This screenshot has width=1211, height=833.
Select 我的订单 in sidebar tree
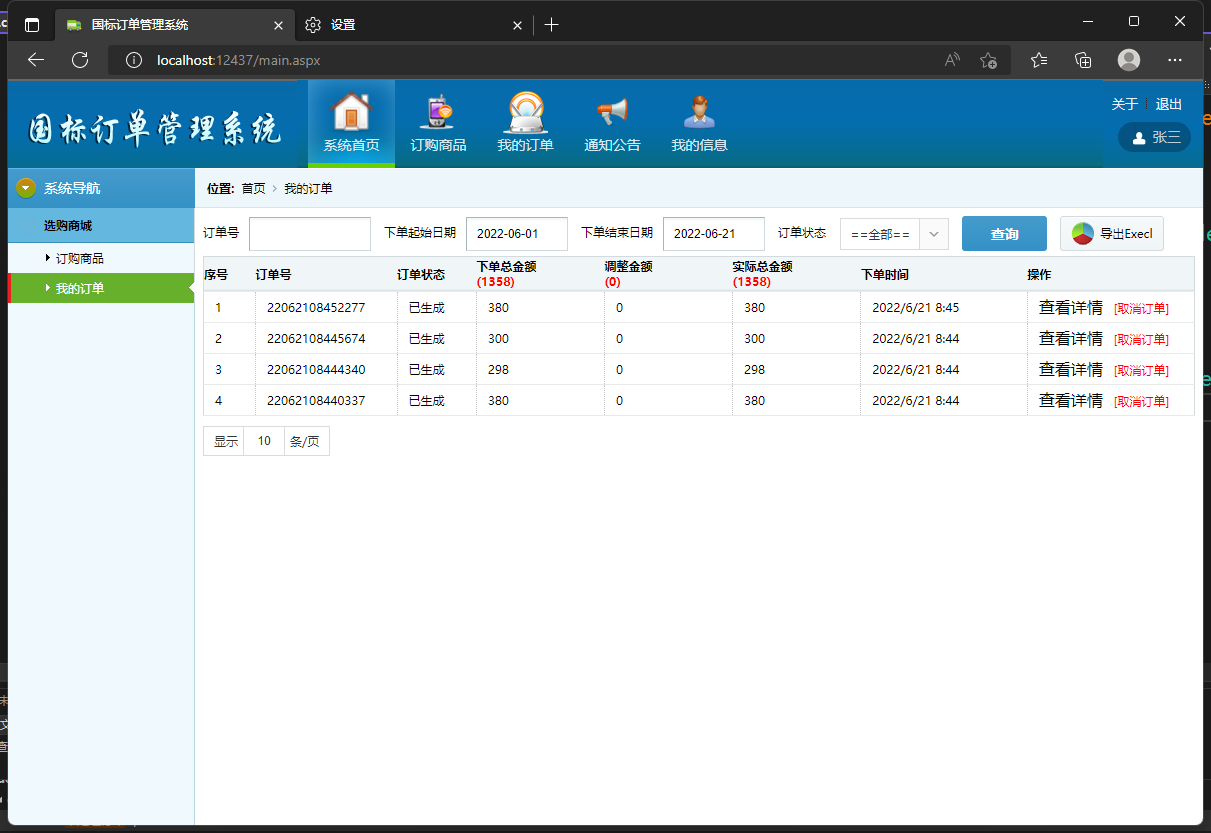[x=79, y=289]
